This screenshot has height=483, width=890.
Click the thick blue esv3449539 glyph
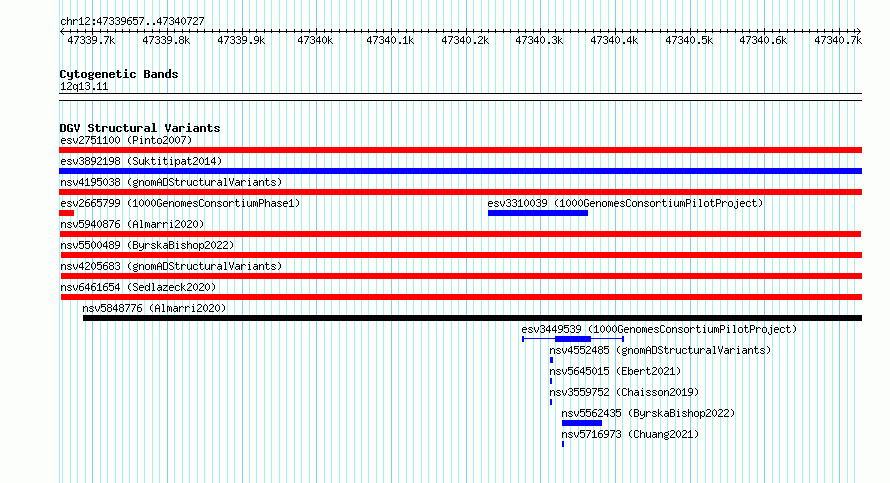[573, 339]
